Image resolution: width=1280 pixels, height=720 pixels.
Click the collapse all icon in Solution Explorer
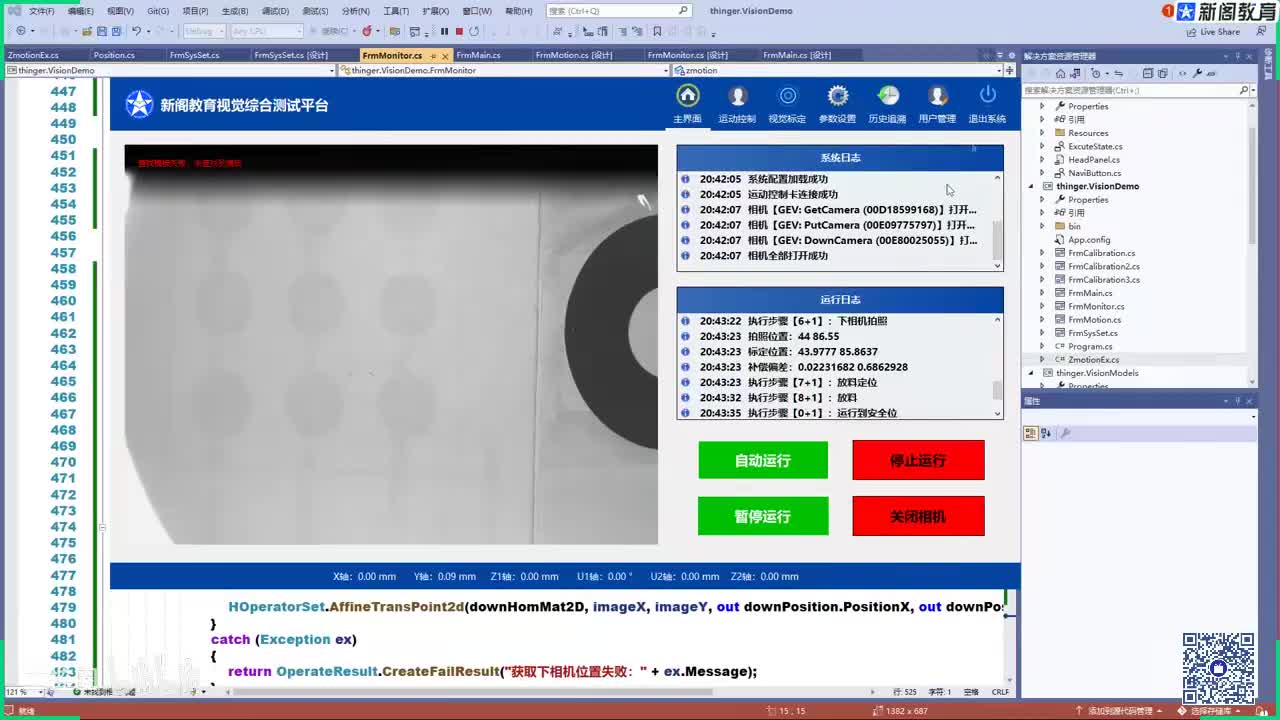pos(1148,73)
